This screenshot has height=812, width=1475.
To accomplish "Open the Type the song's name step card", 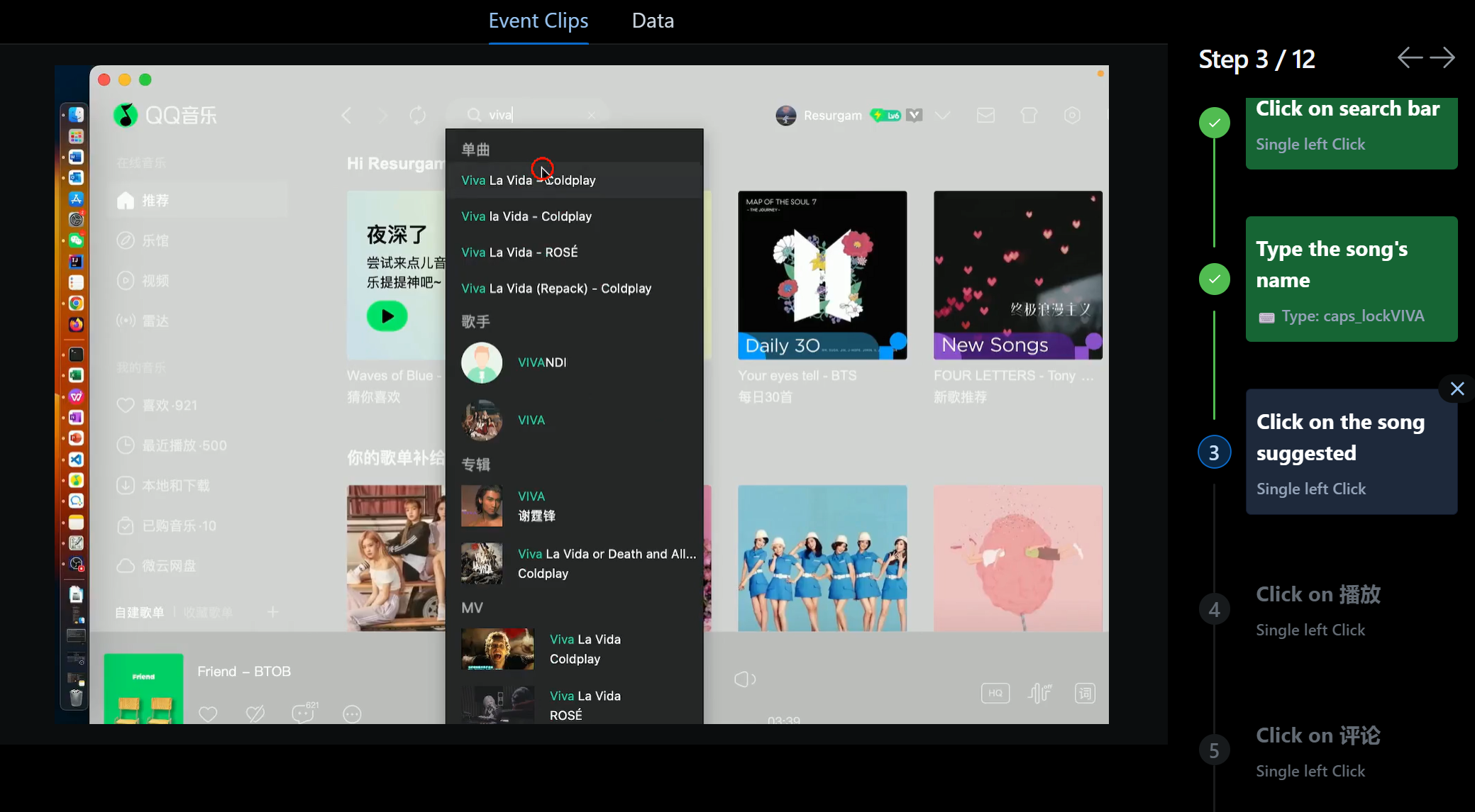I will [1352, 279].
